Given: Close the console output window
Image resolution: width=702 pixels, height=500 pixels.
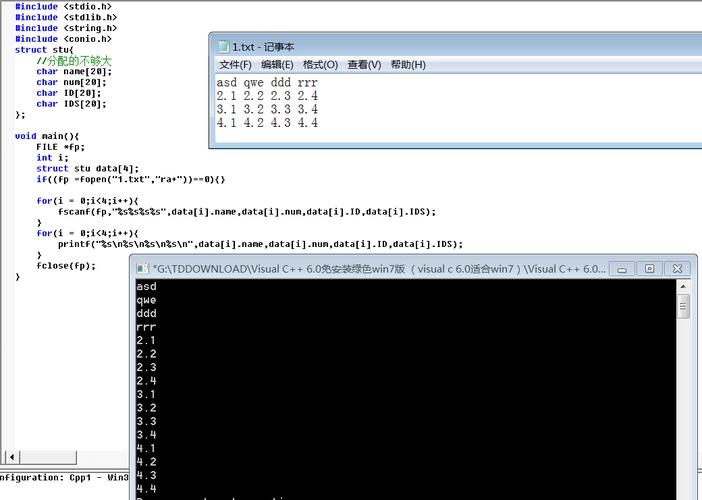Looking at the screenshot, I should pyautogui.click(x=677, y=269).
